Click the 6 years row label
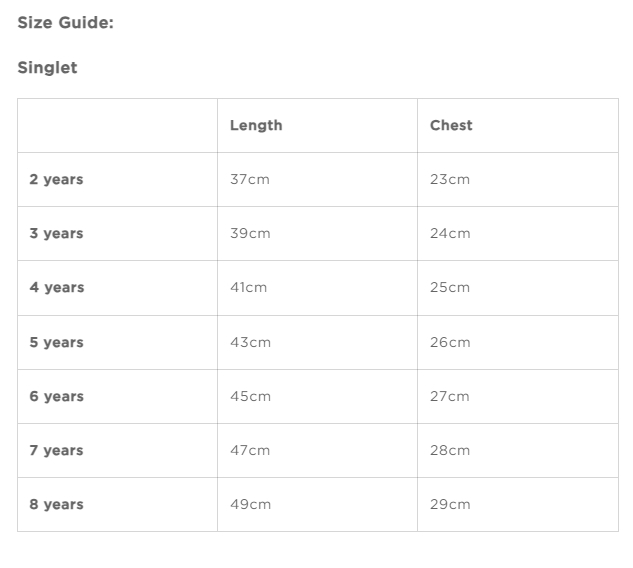 coord(56,396)
